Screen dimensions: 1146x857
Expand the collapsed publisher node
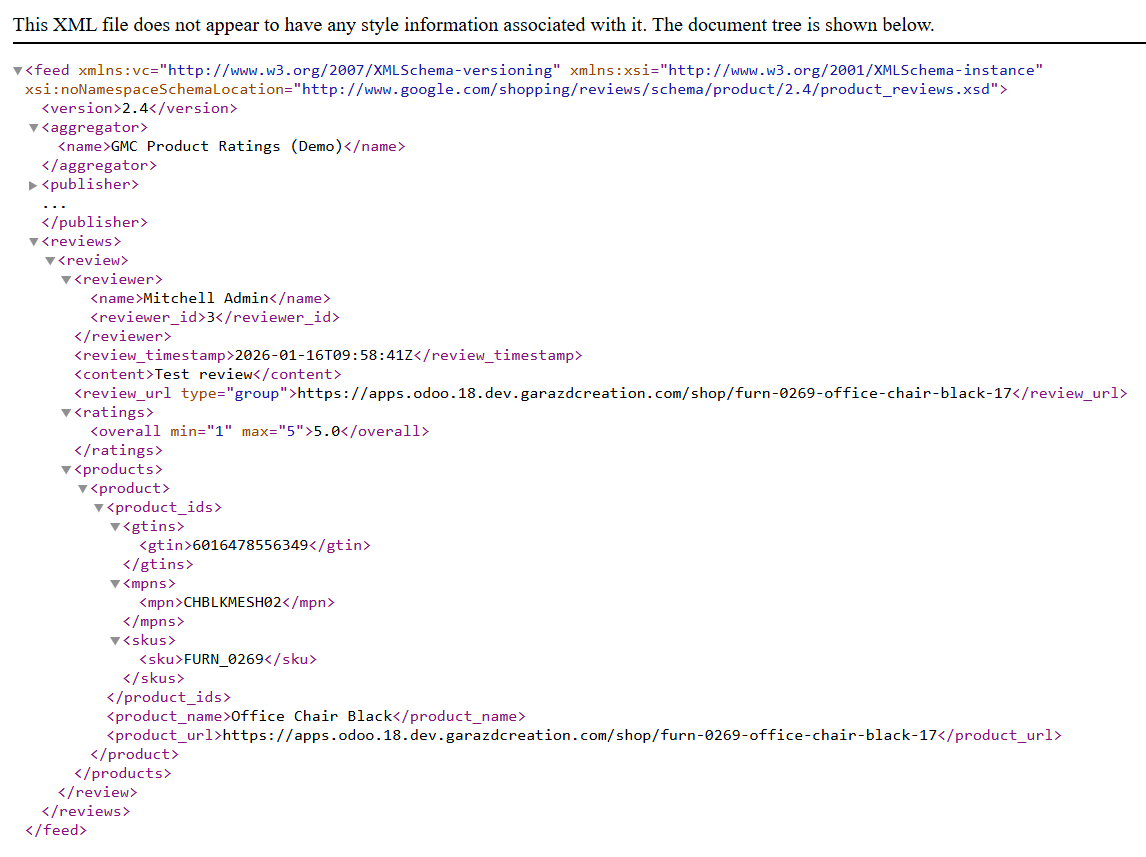34,185
